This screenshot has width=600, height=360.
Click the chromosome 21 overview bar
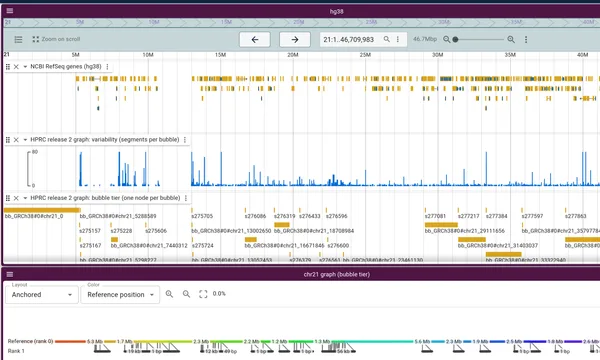[x=302, y=22]
